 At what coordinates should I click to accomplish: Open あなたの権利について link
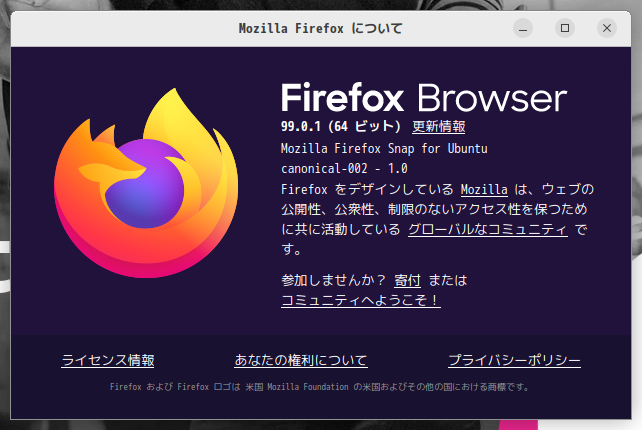(301, 360)
